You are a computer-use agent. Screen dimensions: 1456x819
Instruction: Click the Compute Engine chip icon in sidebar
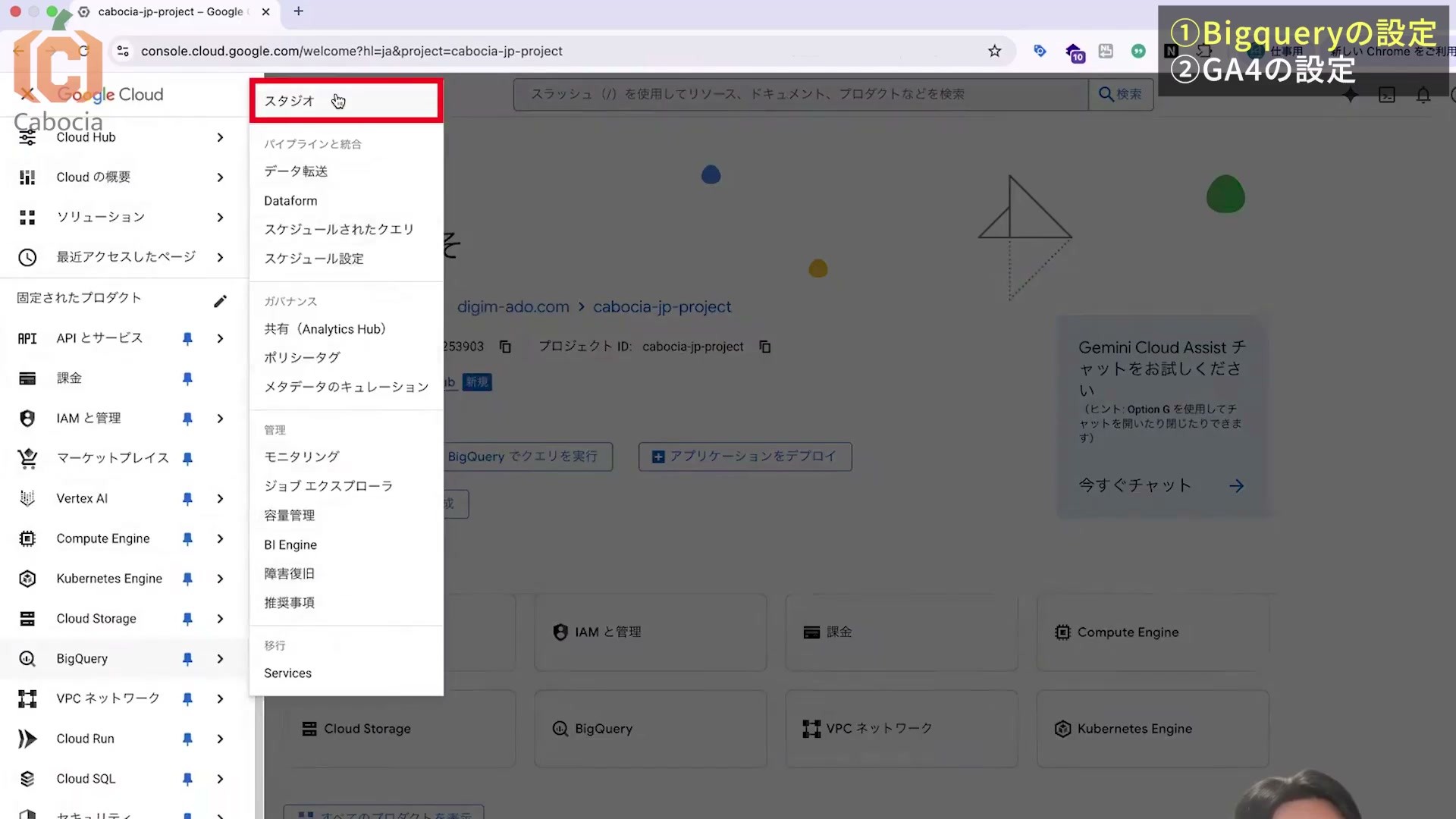27,538
